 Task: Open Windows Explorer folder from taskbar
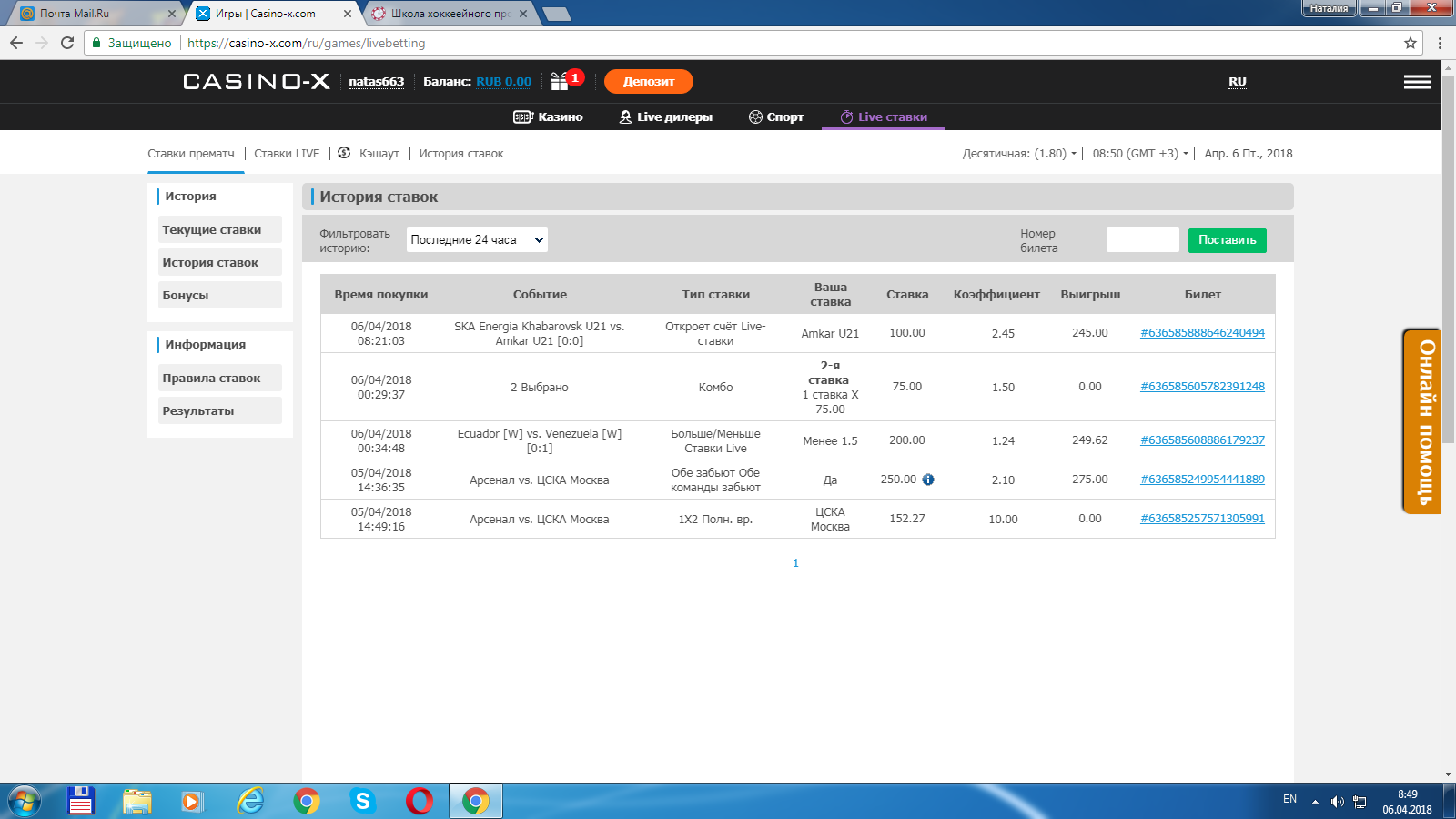point(137,801)
